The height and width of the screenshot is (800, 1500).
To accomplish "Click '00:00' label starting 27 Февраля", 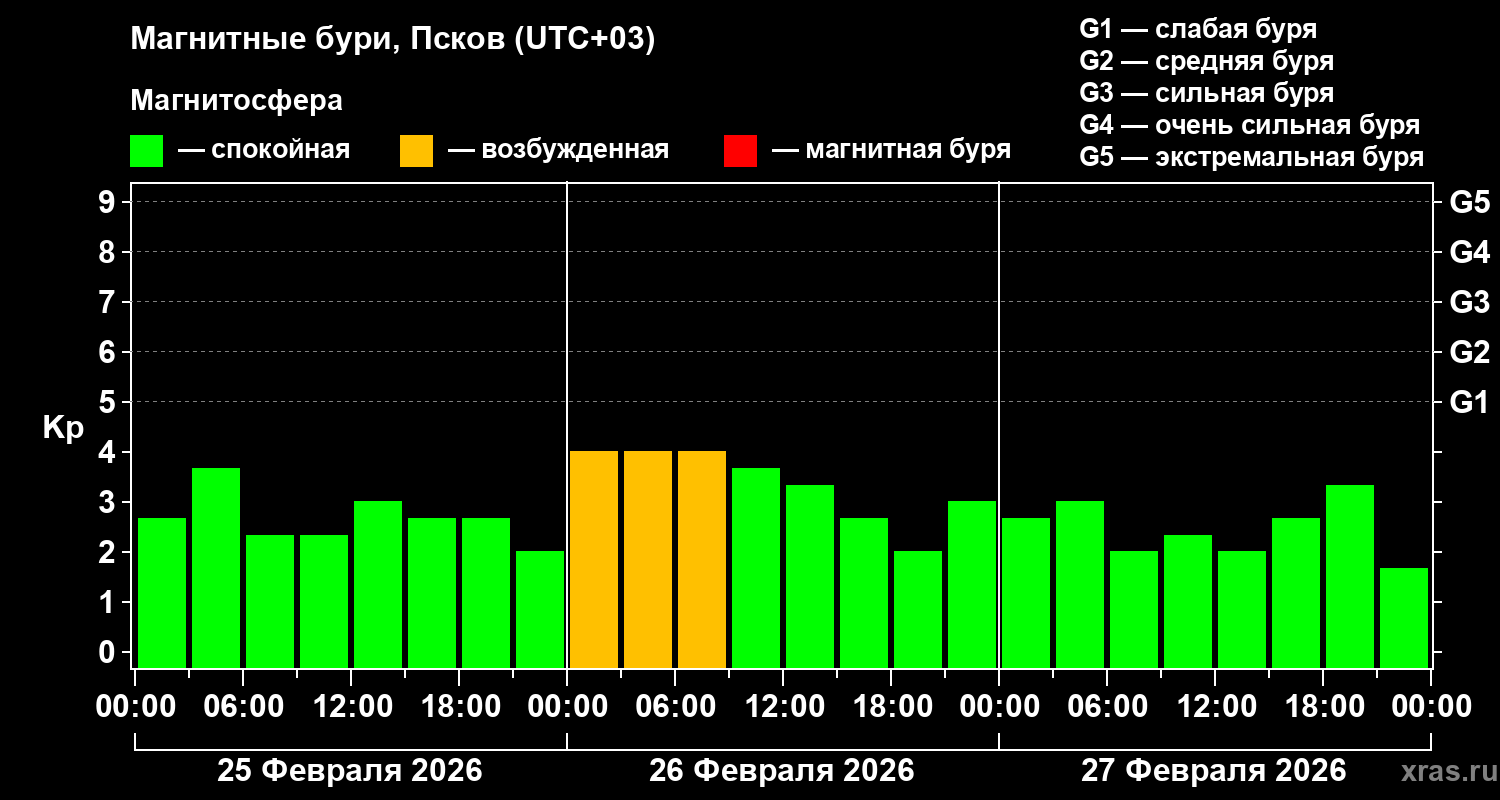I will pyautogui.click(x=999, y=707).
